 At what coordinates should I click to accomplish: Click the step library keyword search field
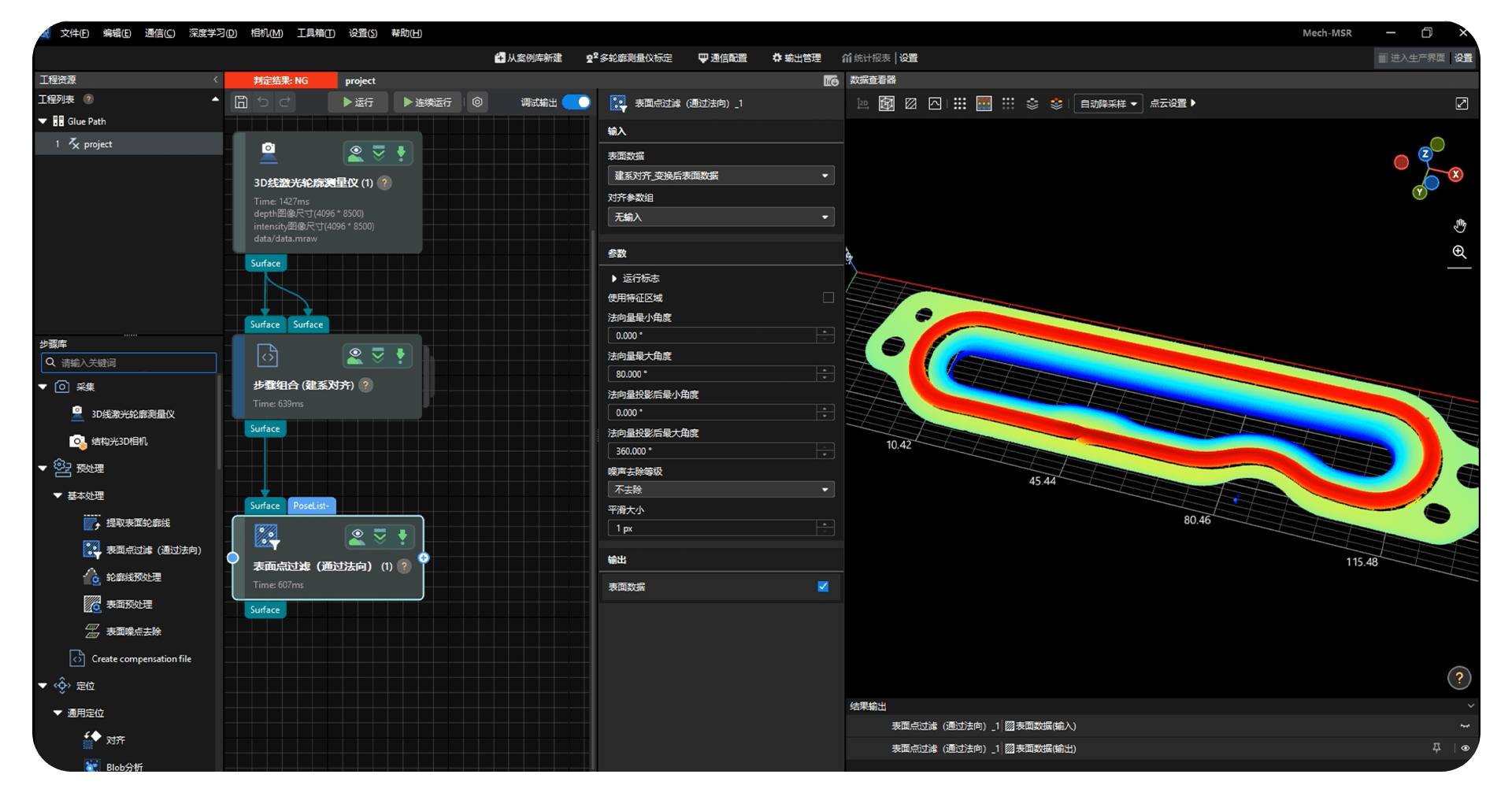[x=129, y=362]
